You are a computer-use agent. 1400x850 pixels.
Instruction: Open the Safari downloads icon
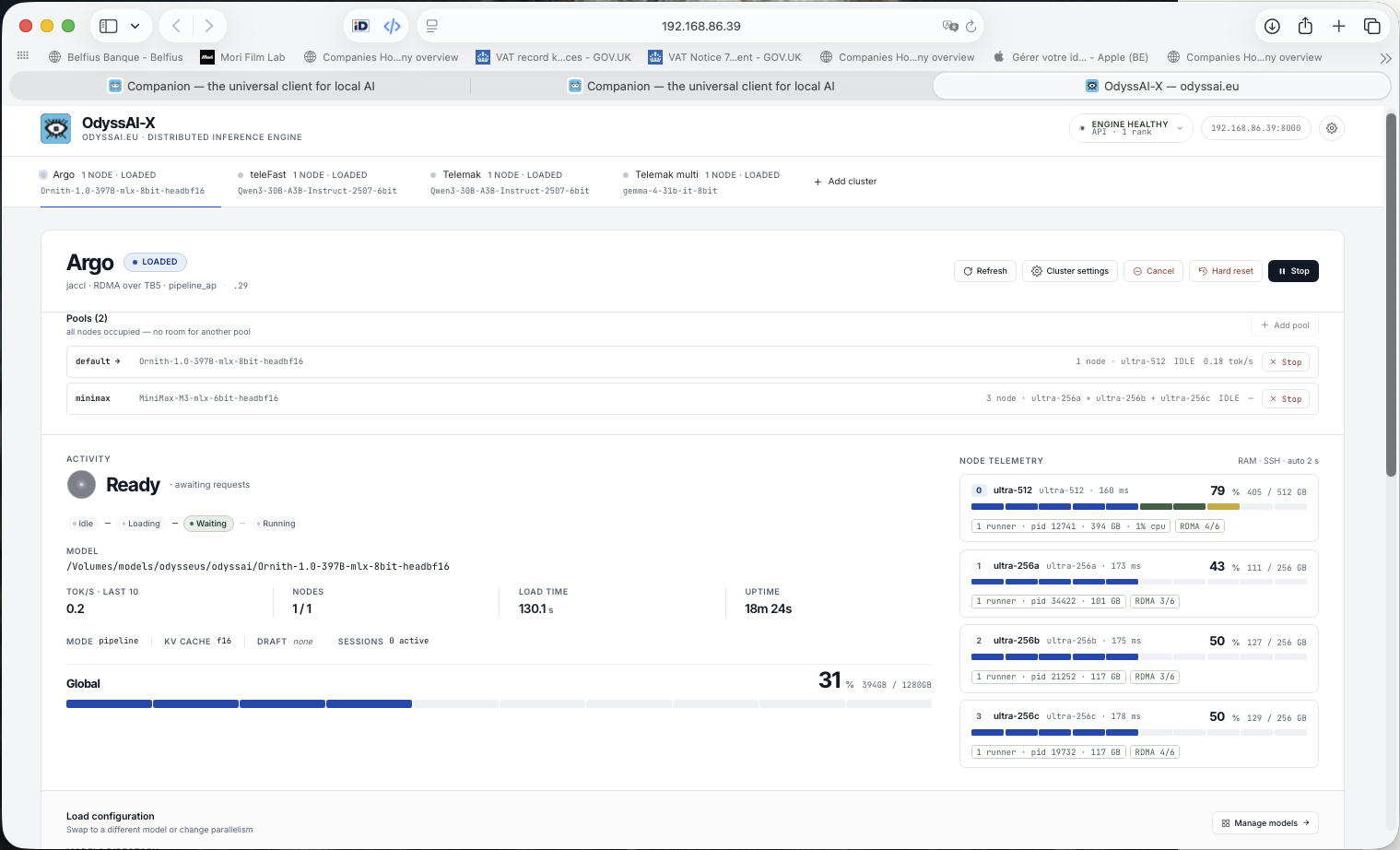(x=1272, y=26)
